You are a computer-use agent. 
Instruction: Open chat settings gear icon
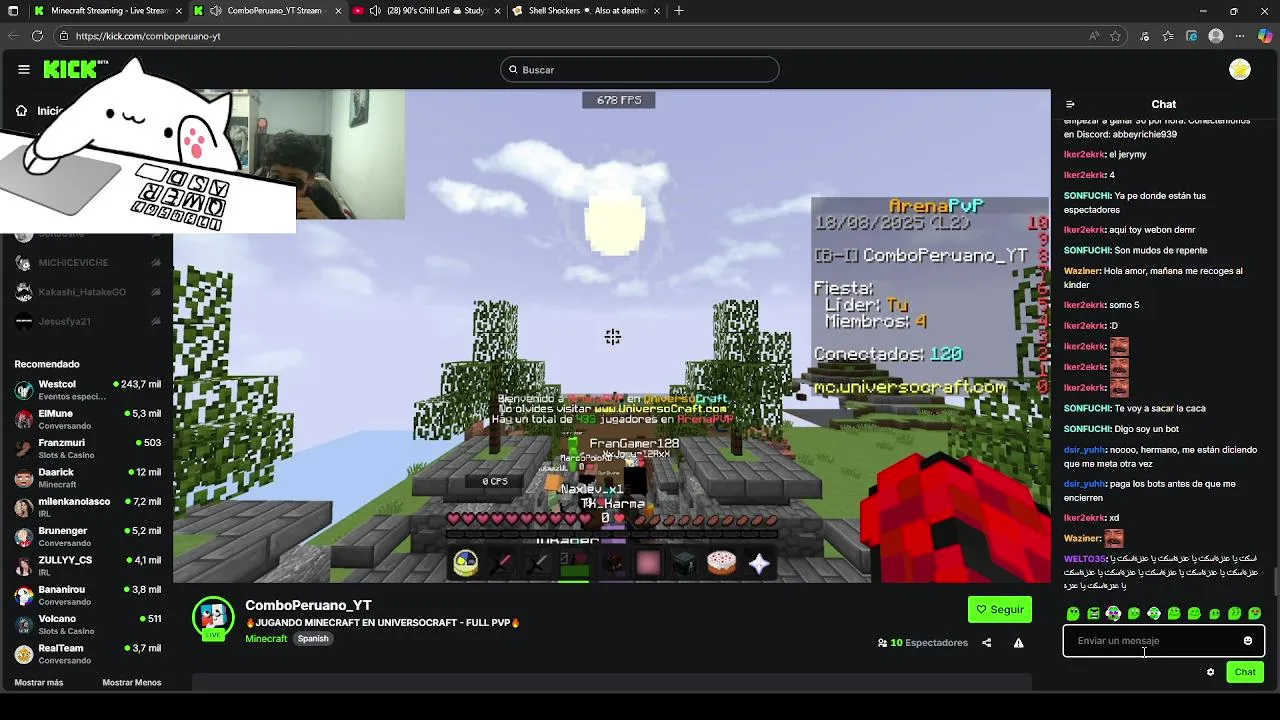coord(1210,672)
